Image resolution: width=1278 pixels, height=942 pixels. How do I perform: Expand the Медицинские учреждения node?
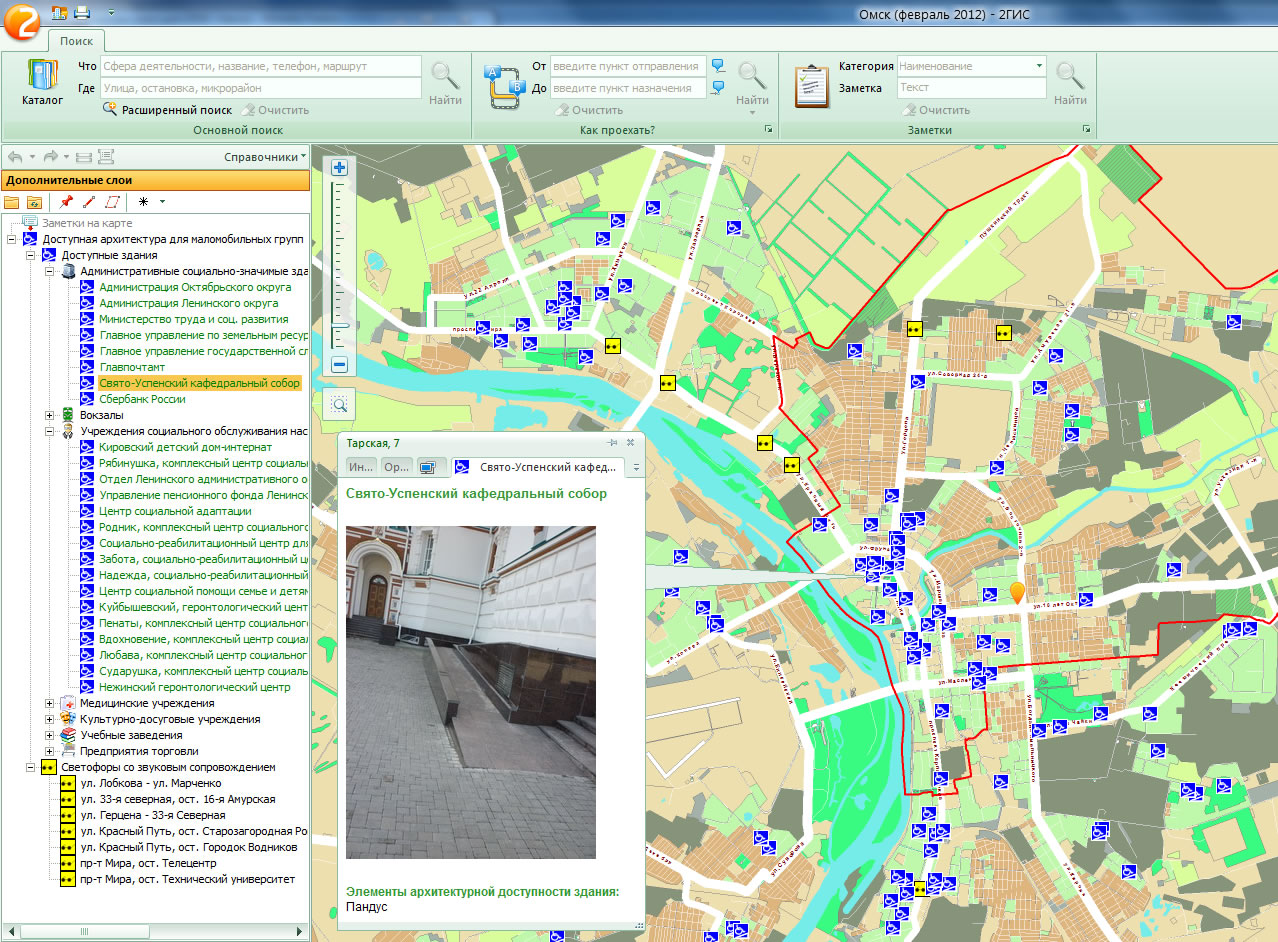point(50,703)
